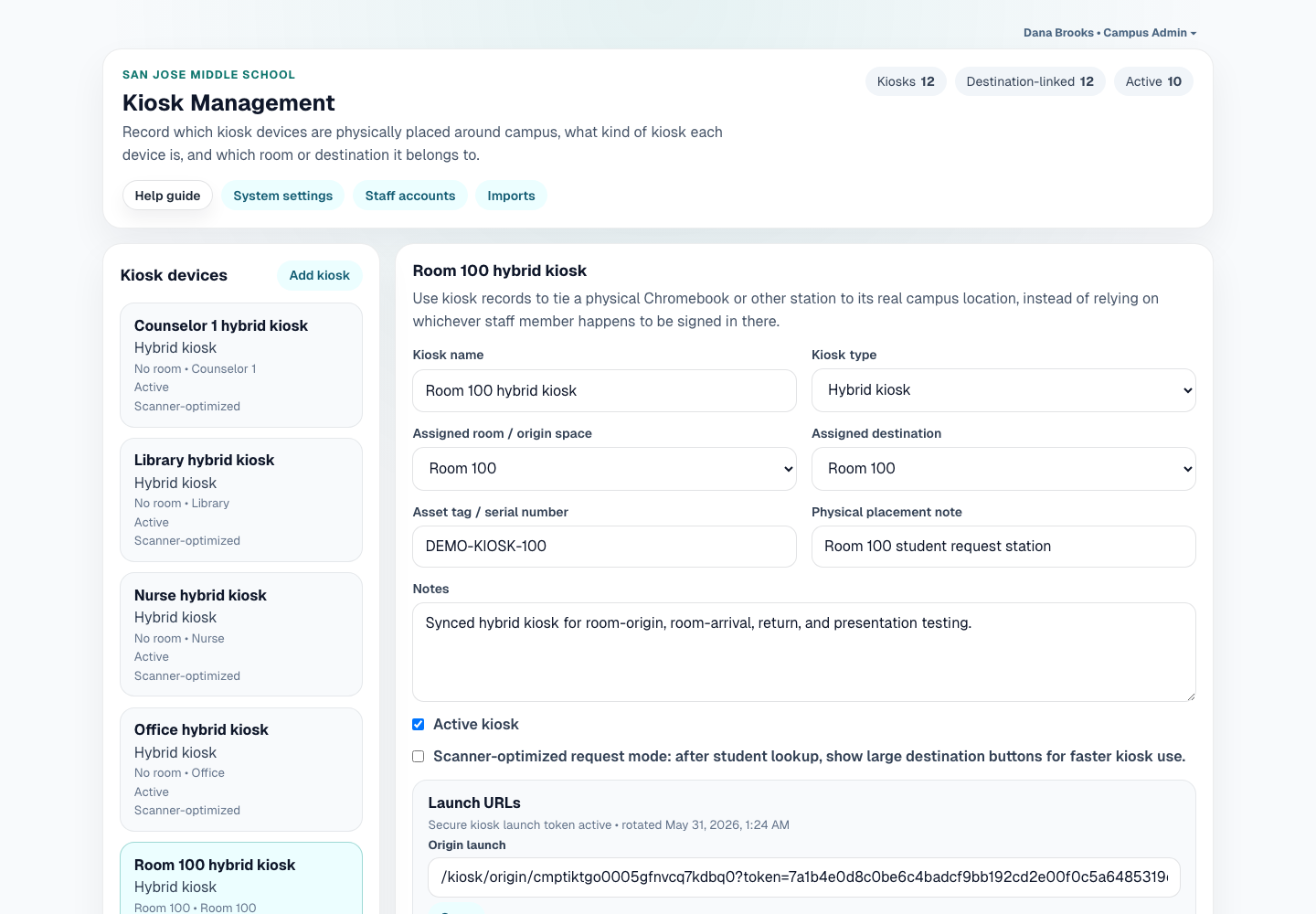Click 'No room • Library' text
Viewport: 1316px width, 914px height.
point(182,504)
